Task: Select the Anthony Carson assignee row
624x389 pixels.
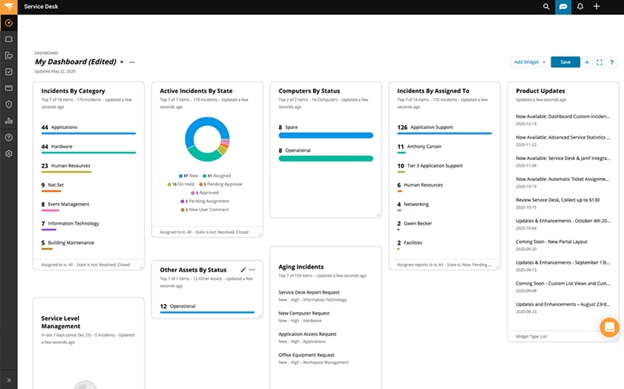Action: click(x=444, y=149)
